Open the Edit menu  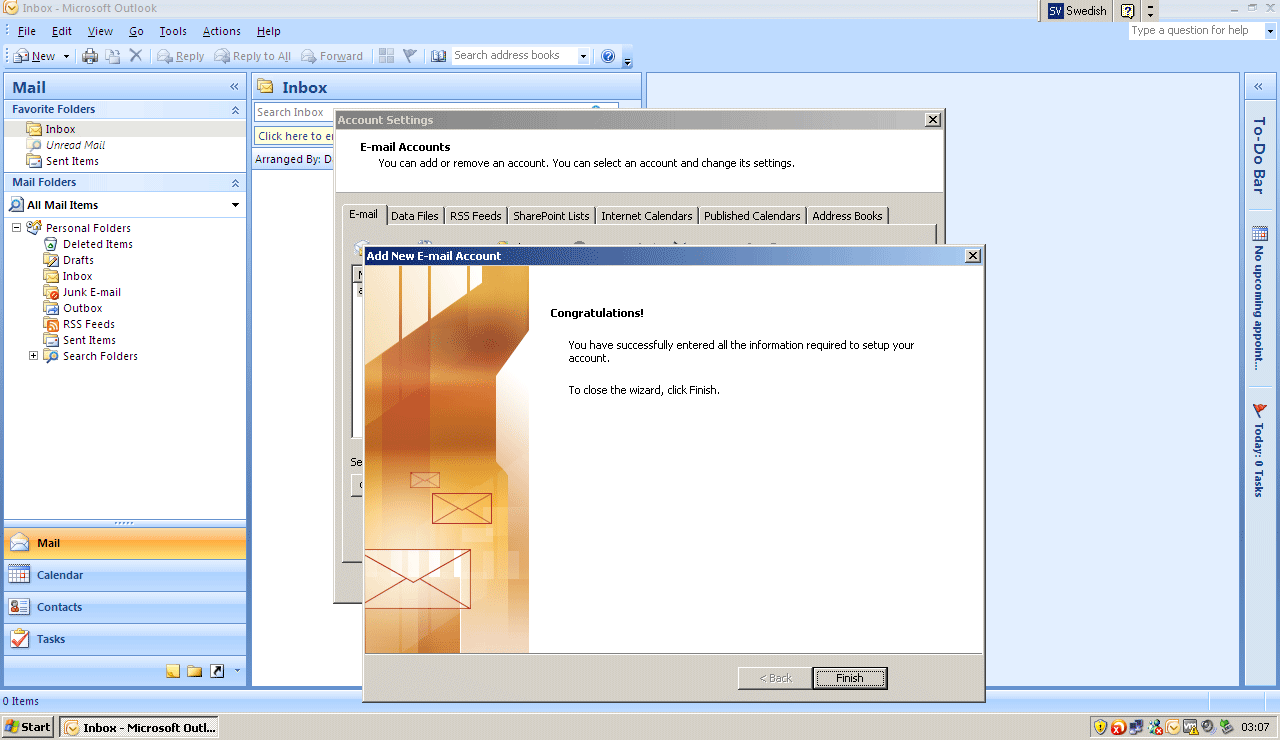pyautogui.click(x=62, y=31)
